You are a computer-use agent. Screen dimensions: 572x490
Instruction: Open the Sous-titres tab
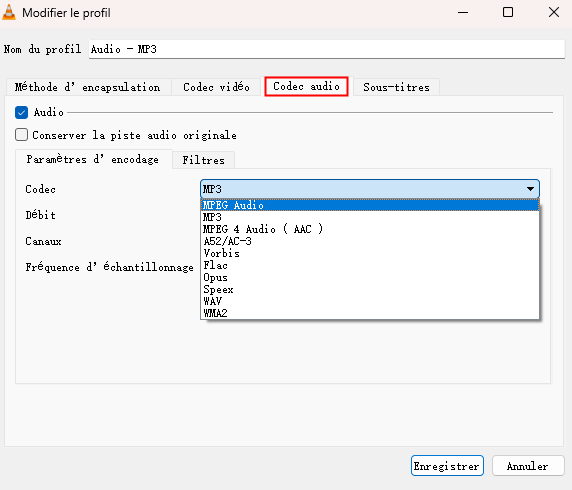(397, 87)
